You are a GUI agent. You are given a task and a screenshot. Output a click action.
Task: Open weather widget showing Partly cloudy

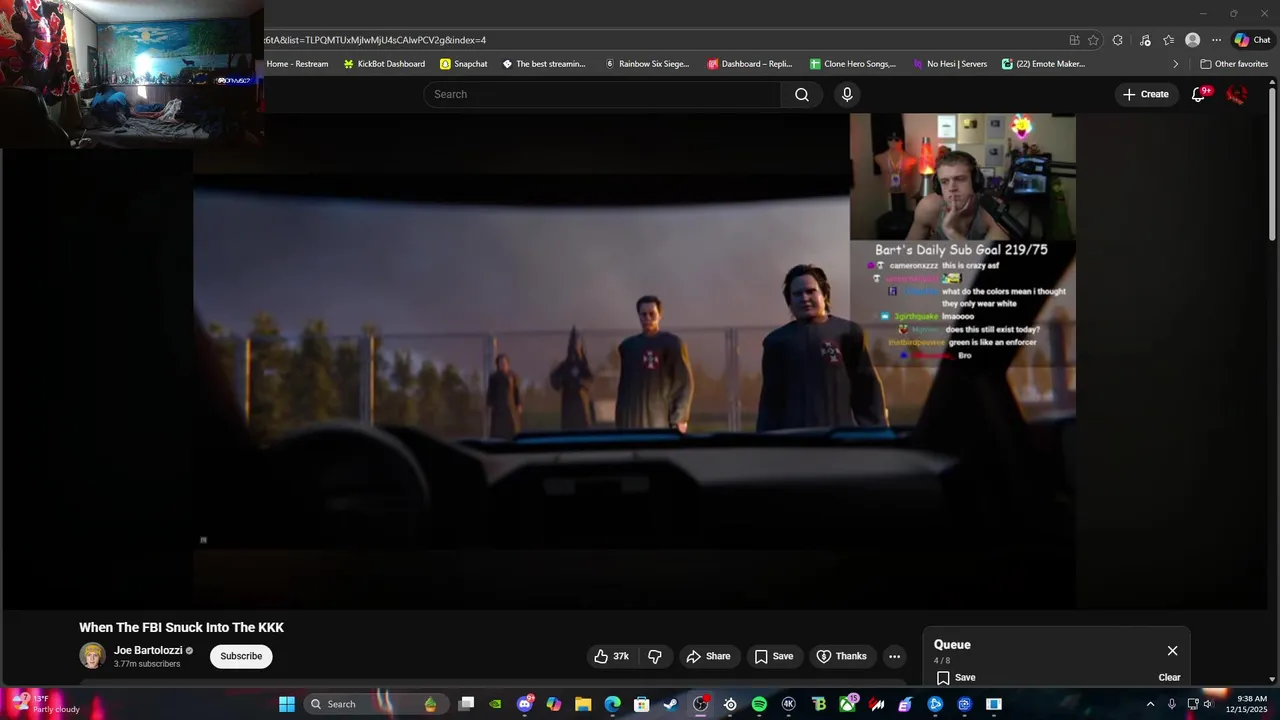click(x=45, y=704)
